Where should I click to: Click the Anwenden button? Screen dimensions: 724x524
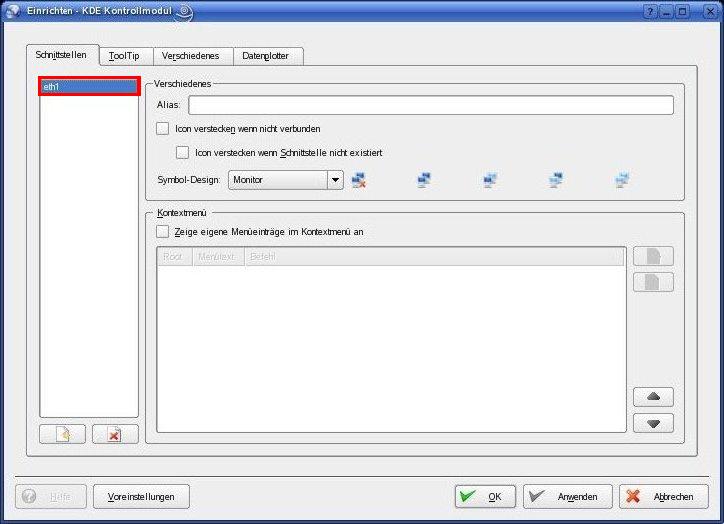coord(567,496)
